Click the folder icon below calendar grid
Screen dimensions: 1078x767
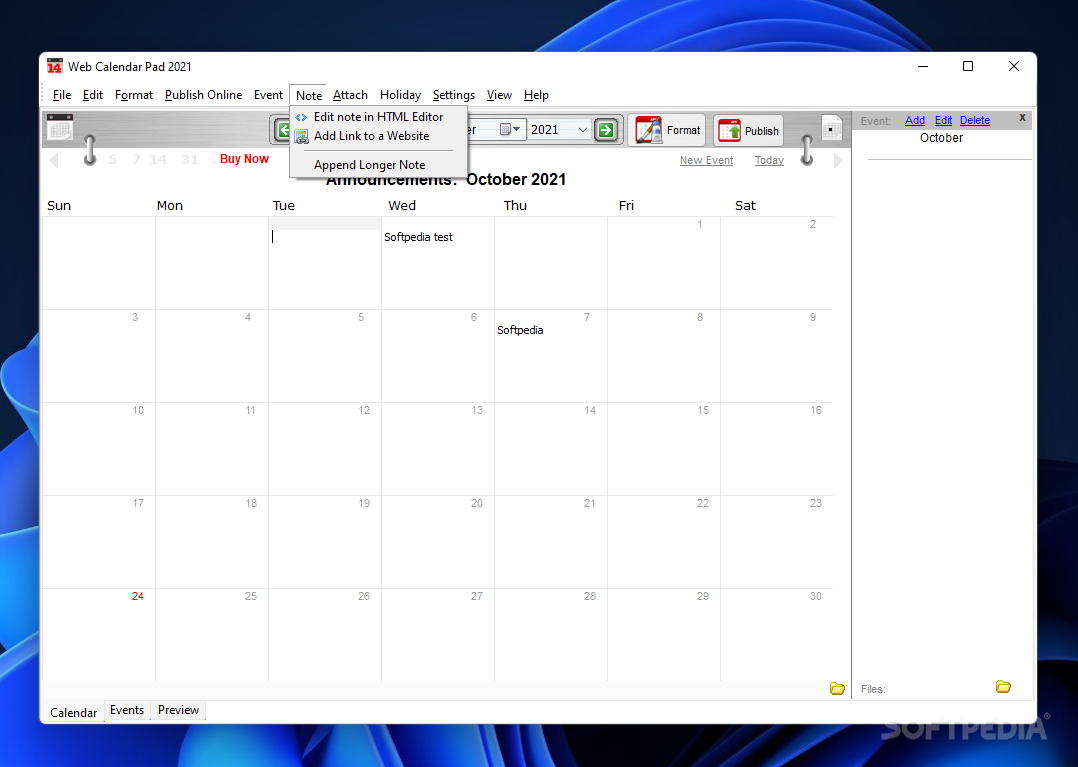(837, 688)
